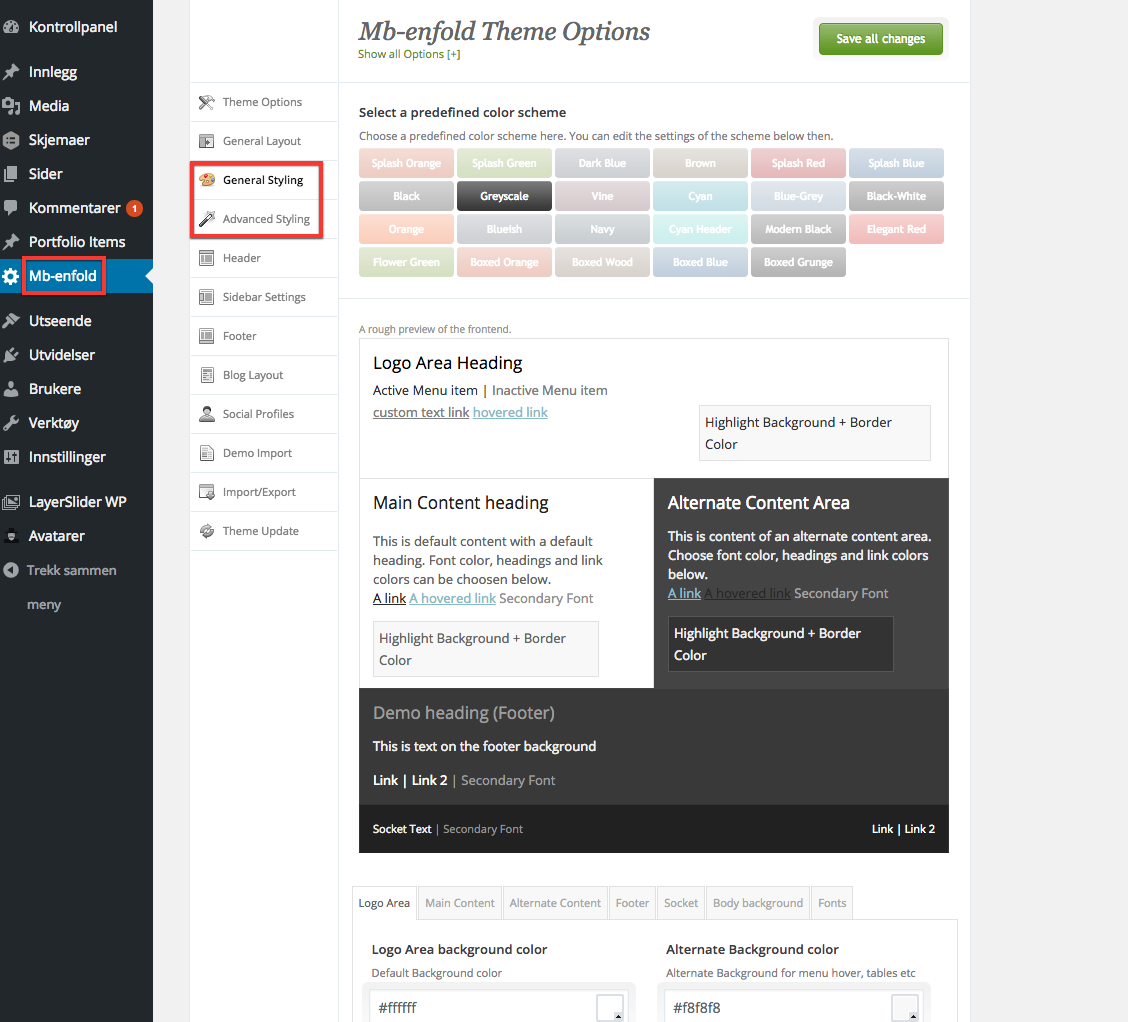
Task: Choose the Black-White color scheme
Action: (x=896, y=196)
